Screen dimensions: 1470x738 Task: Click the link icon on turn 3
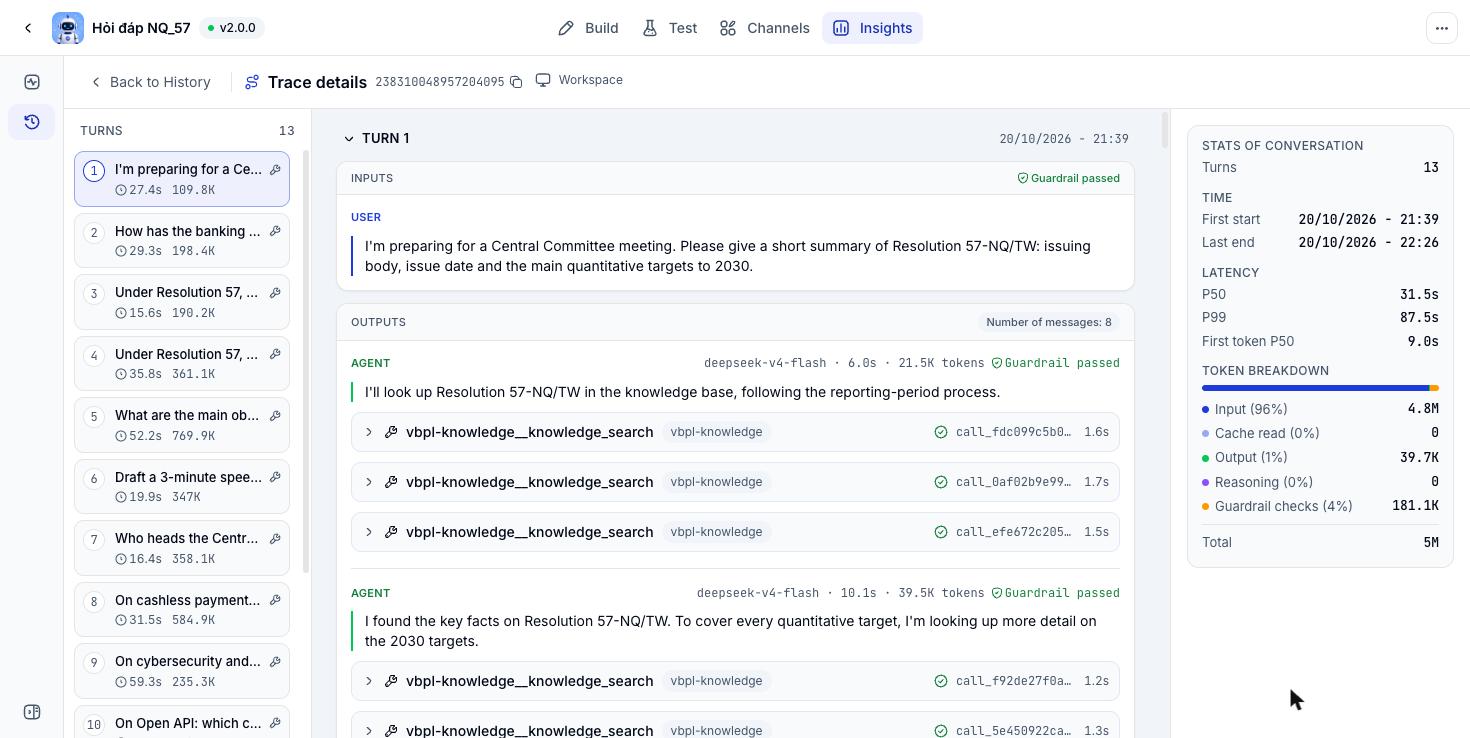(x=275, y=292)
